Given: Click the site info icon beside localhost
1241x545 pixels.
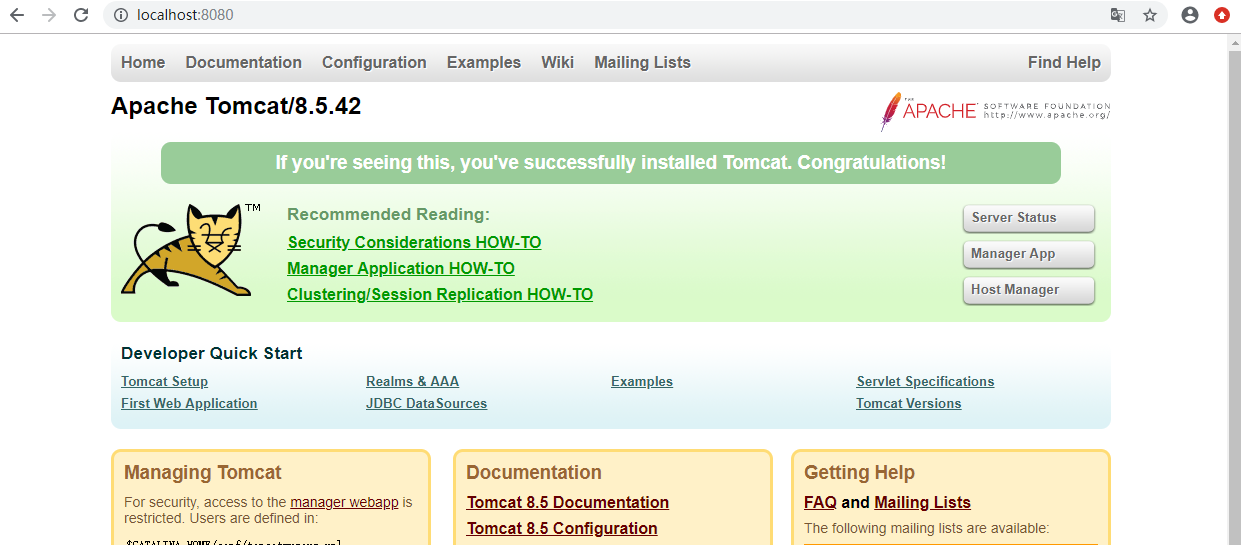Looking at the screenshot, I should click(x=120, y=15).
